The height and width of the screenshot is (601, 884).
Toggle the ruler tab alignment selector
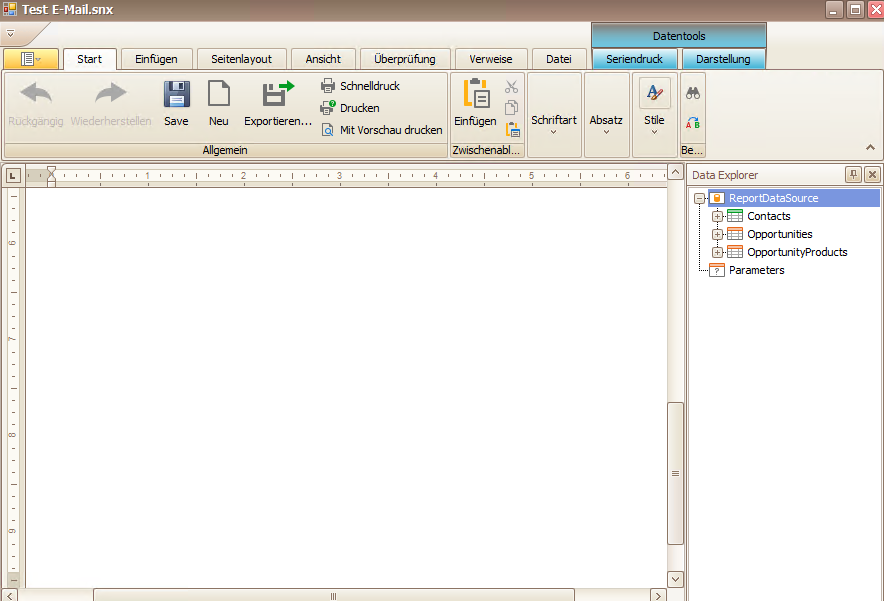[x=13, y=176]
